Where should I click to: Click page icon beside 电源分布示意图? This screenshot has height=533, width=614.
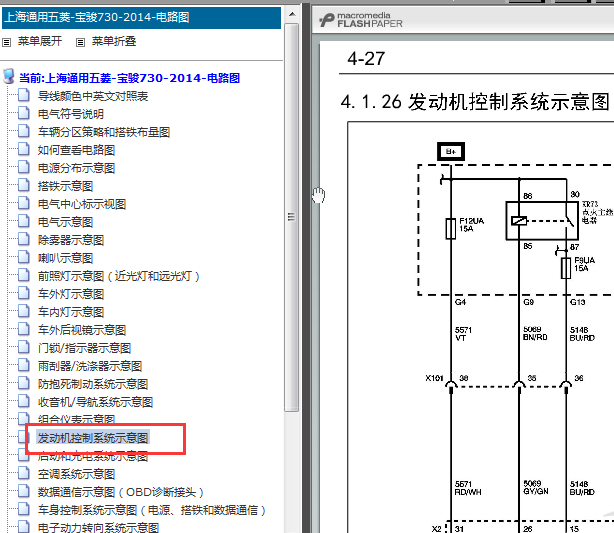pos(23,167)
